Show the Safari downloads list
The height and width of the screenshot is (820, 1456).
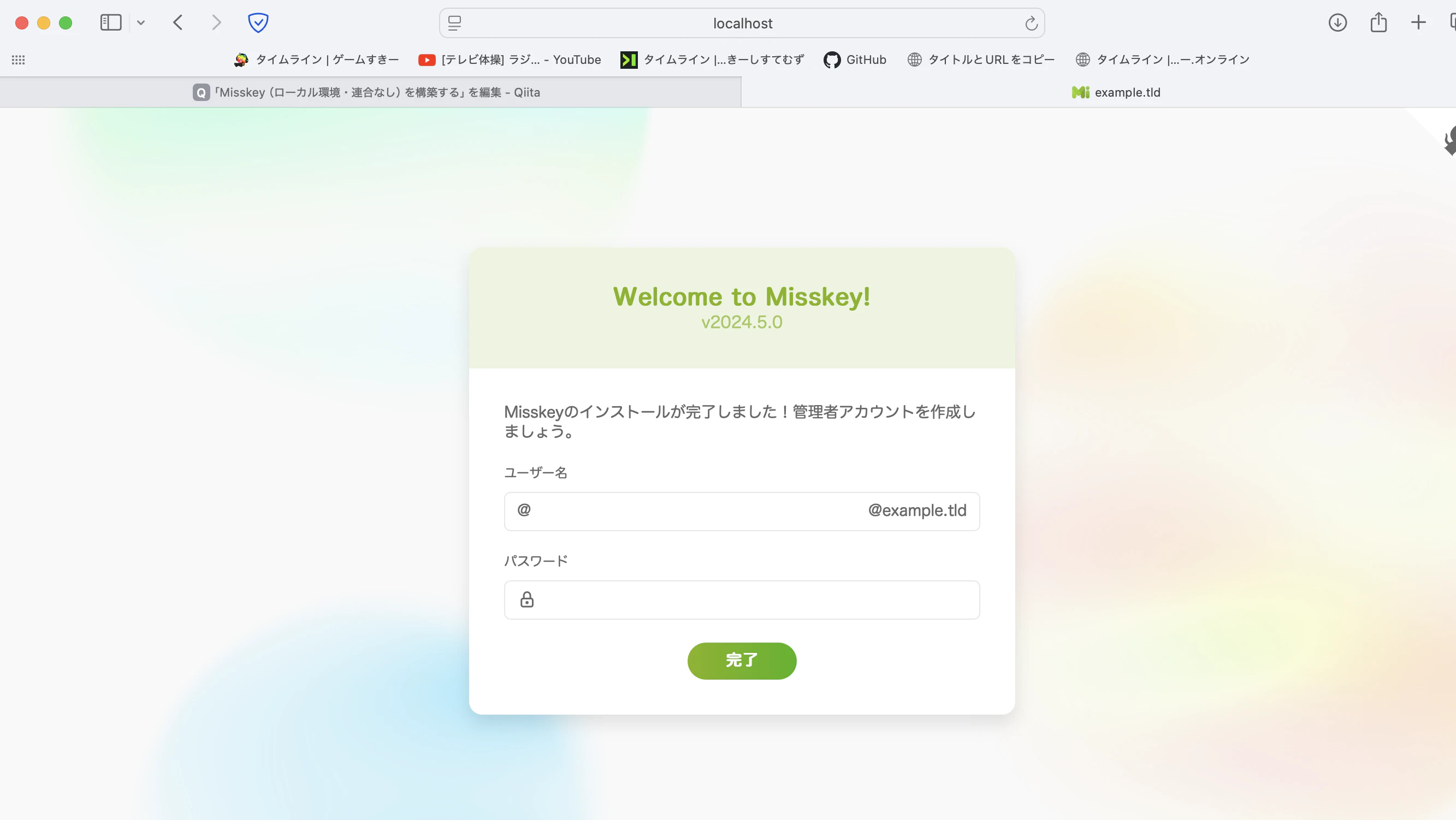(x=1337, y=22)
